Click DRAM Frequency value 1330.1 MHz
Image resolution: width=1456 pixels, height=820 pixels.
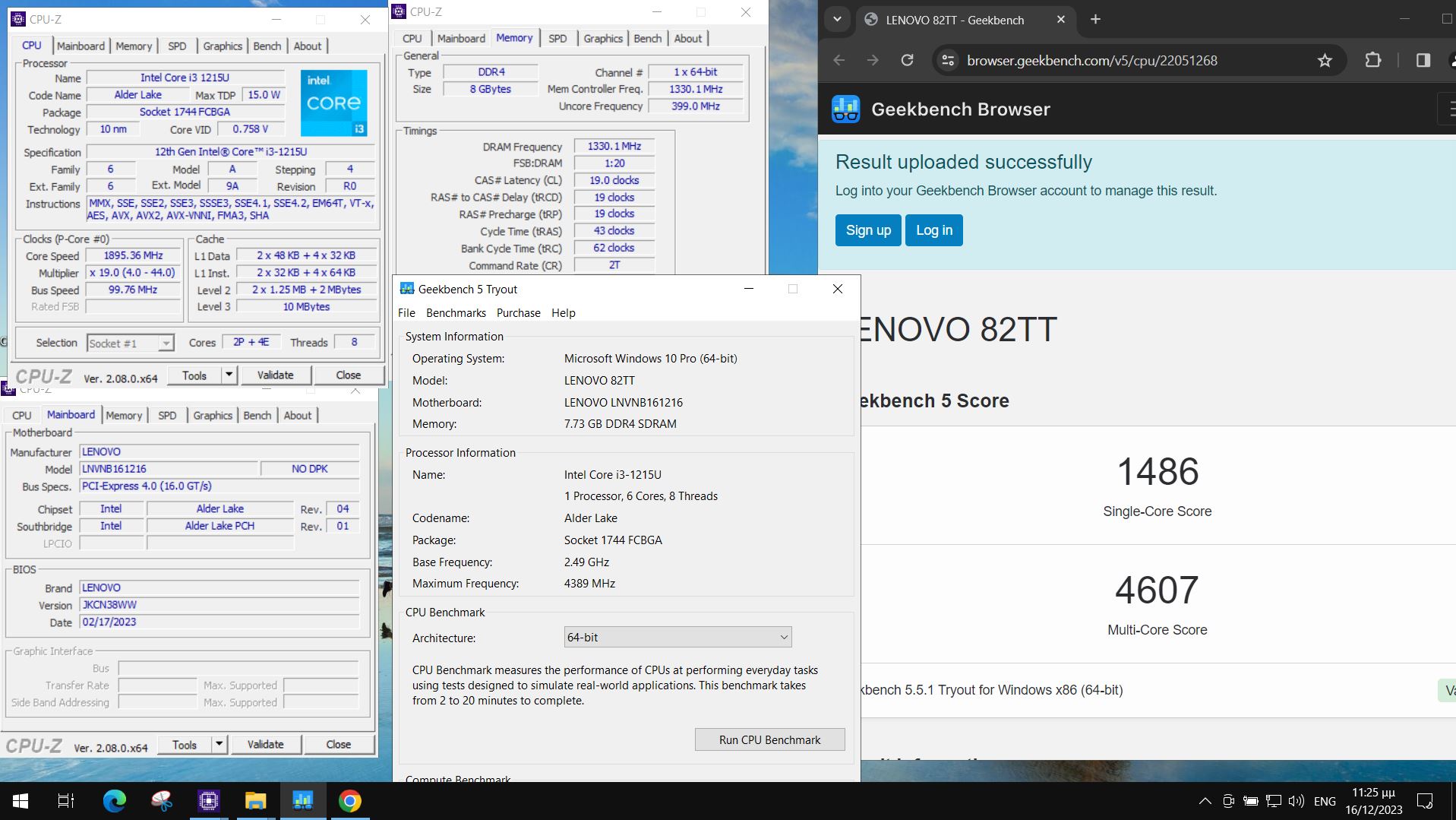click(x=614, y=146)
